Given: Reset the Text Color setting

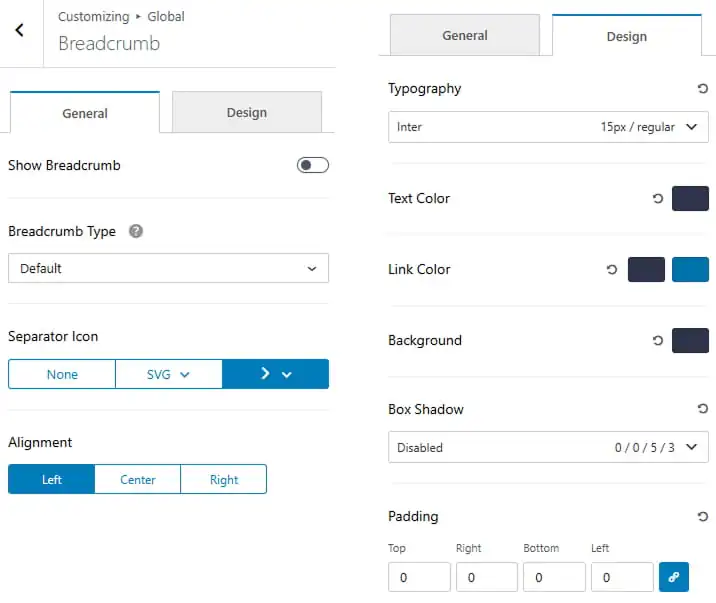Looking at the screenshot, I should [658, 199].
